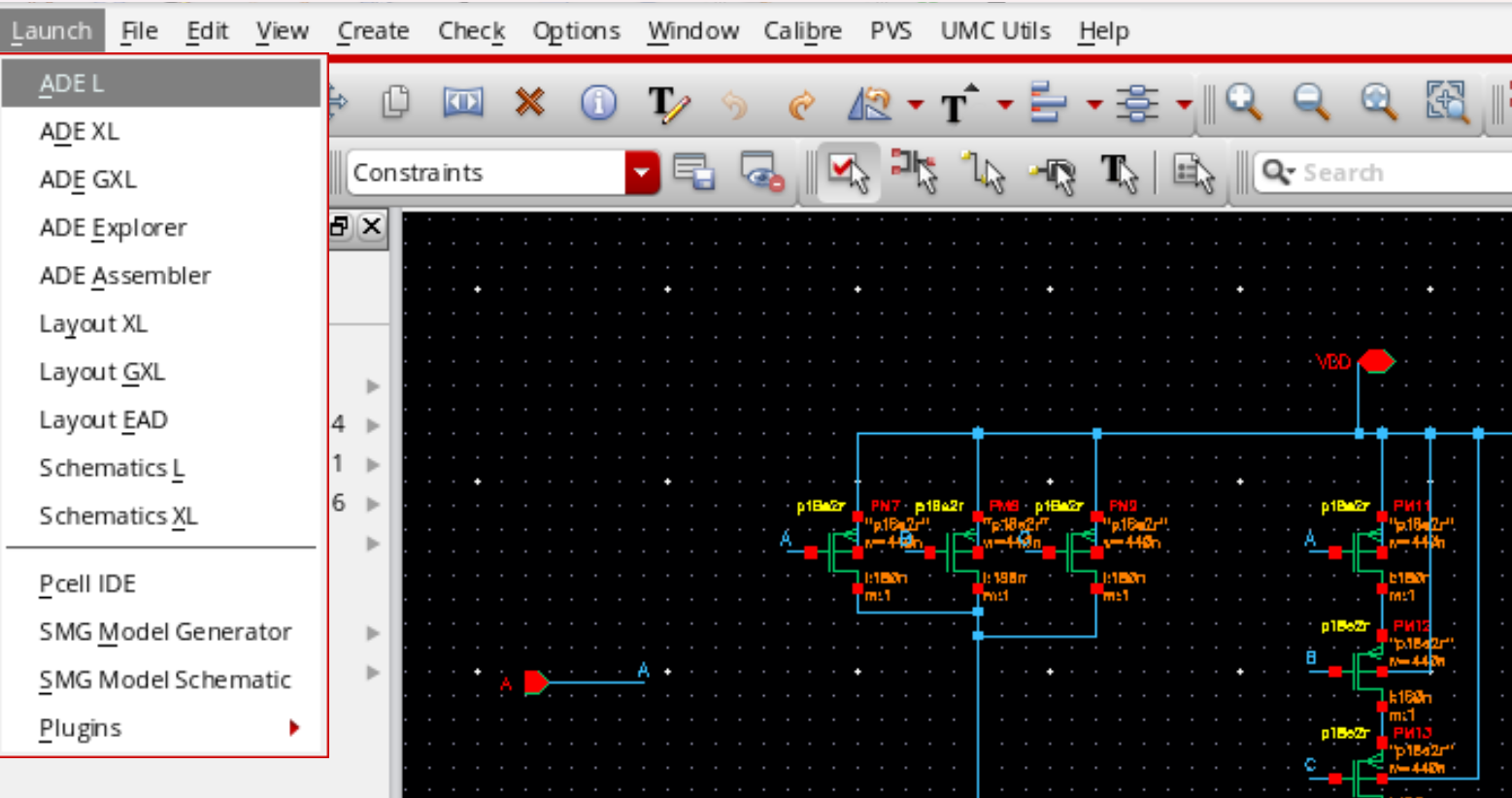This screenshot has width=1512, height=798.
Task: Toggle wire selection filter icon
Action: point(984,173)
